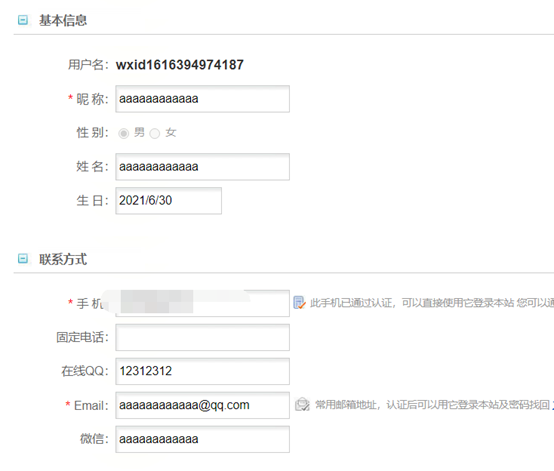554x471 pixels.
Task: Click the 常用邮箱地址 hint text
Action: (x=432, y=405)
